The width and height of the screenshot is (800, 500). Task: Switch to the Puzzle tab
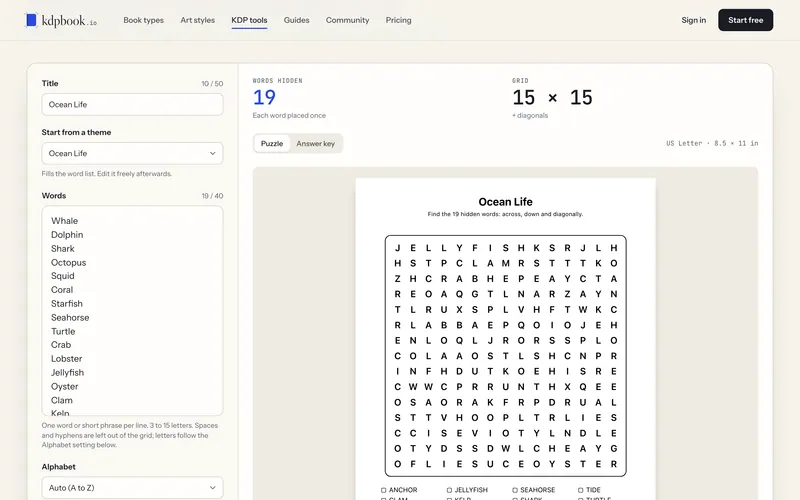(x=271, y=143)
